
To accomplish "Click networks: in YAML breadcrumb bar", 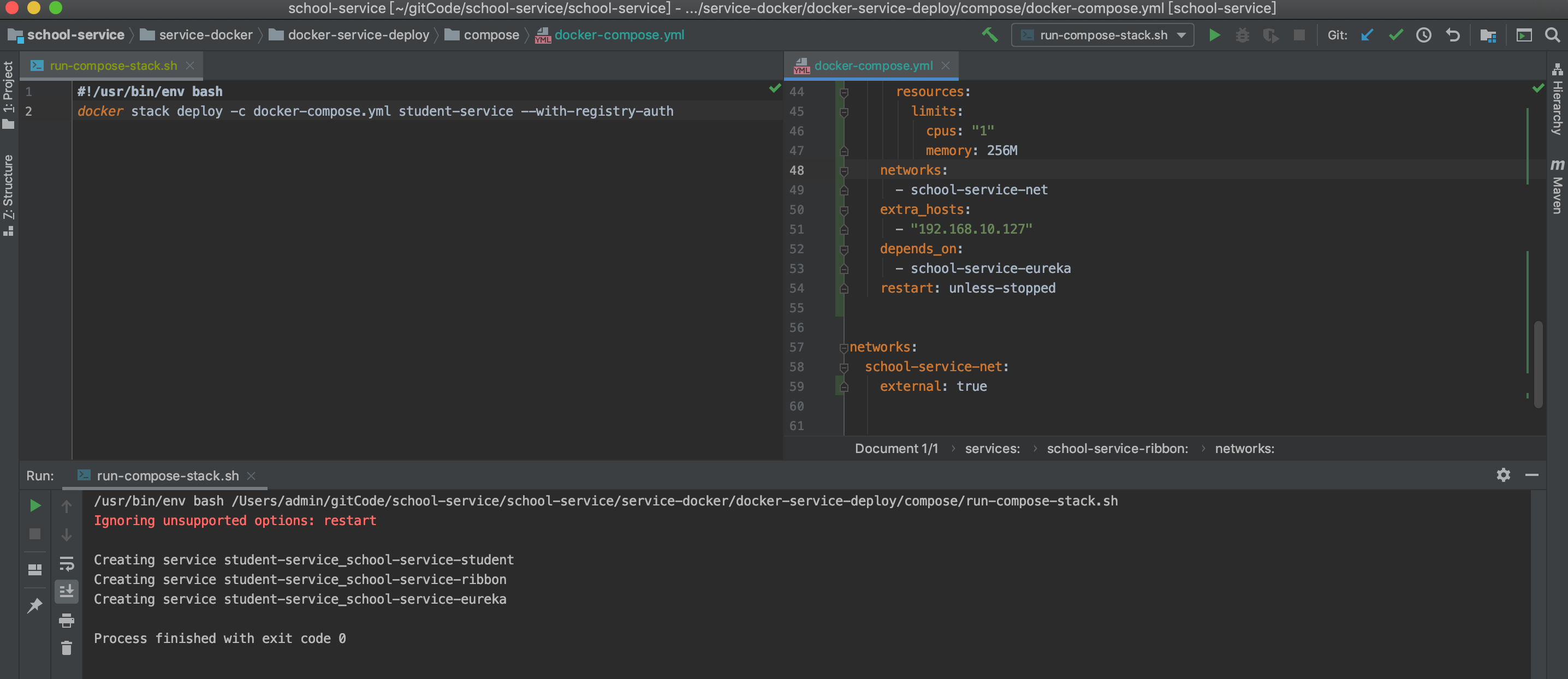I will tap(1244, 449).
